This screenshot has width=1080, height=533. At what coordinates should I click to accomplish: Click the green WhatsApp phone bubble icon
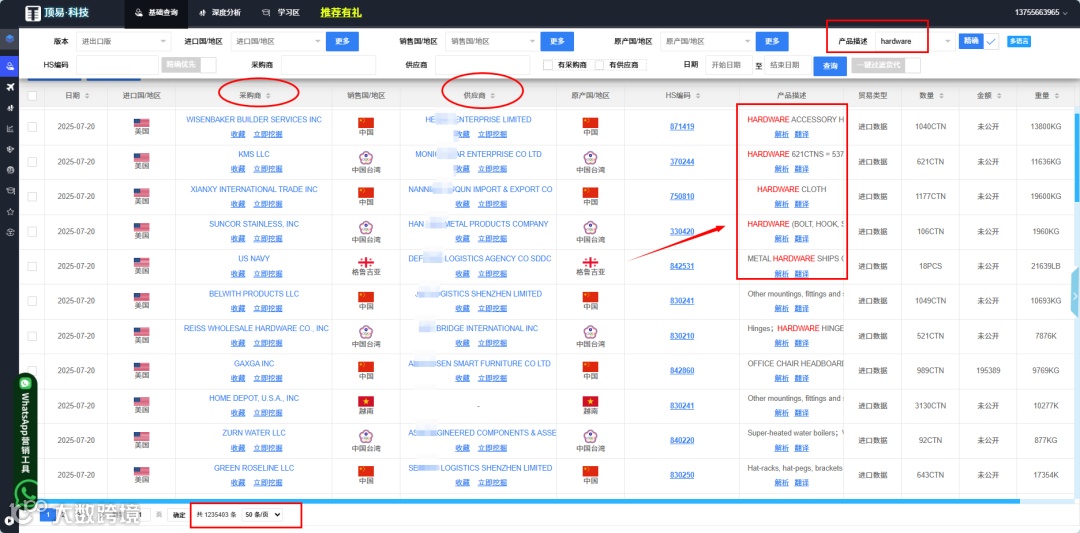point(26,493)
